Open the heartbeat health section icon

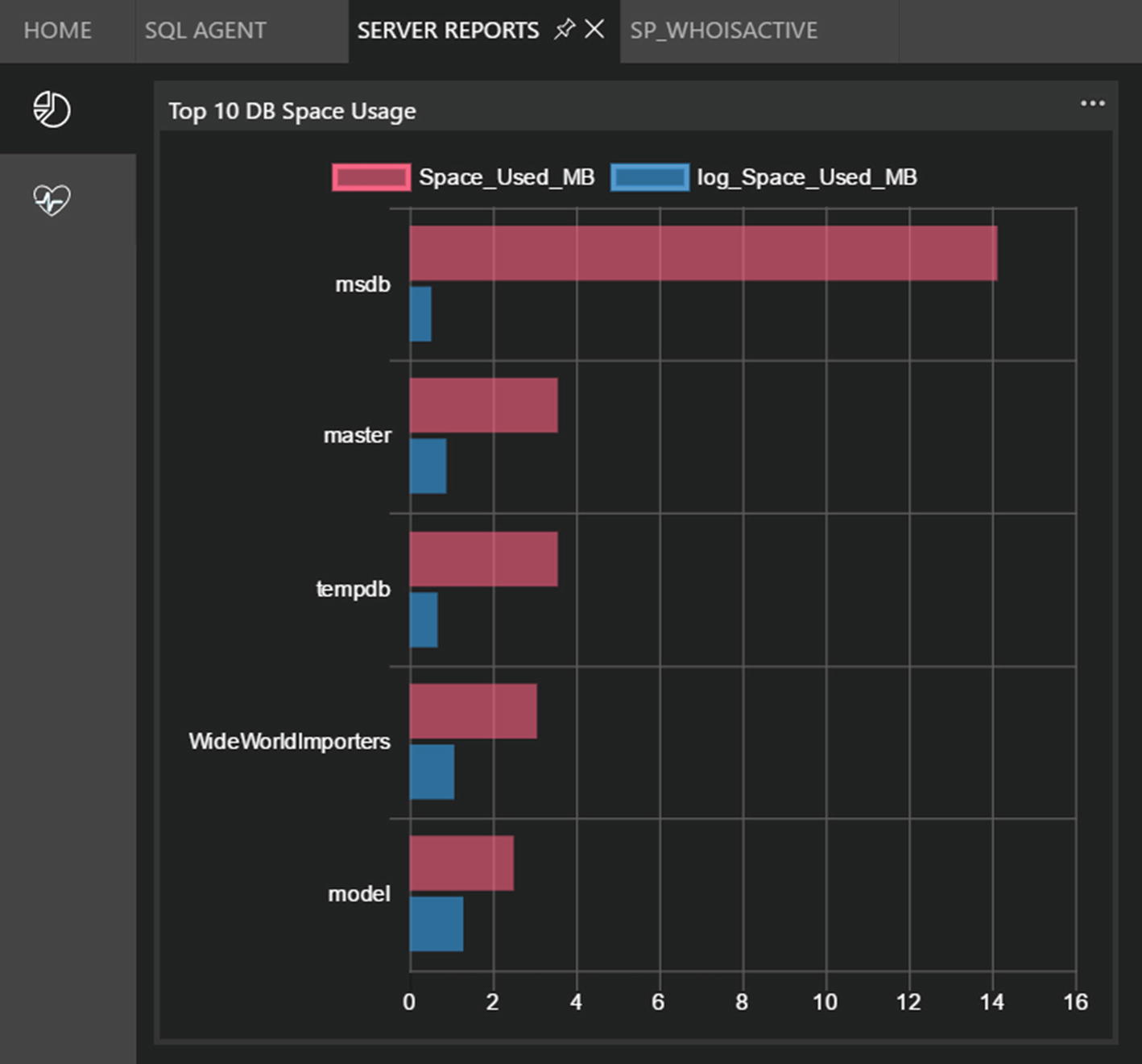pyautogui.click(x=52, y=200)
